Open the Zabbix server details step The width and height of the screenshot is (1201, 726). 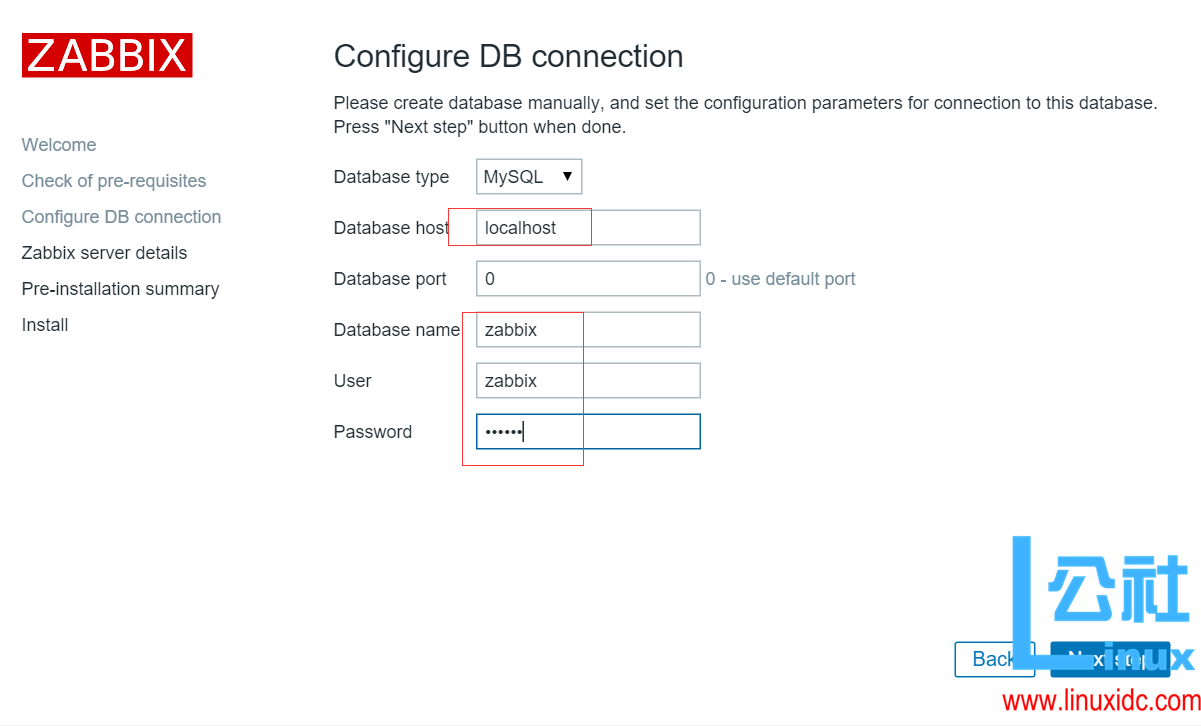pos(104,252)
